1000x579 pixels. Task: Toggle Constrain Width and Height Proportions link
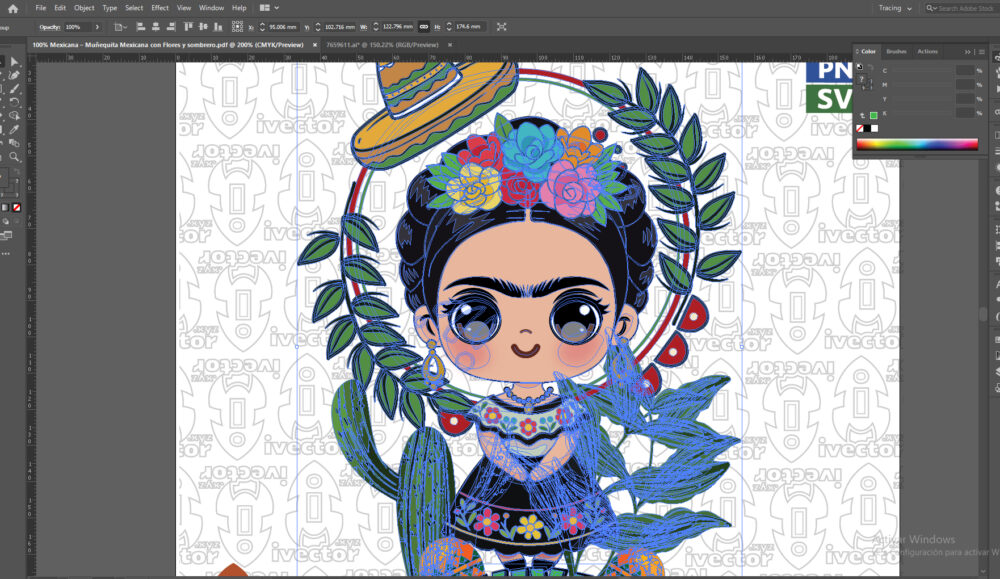tap(423, 27)
